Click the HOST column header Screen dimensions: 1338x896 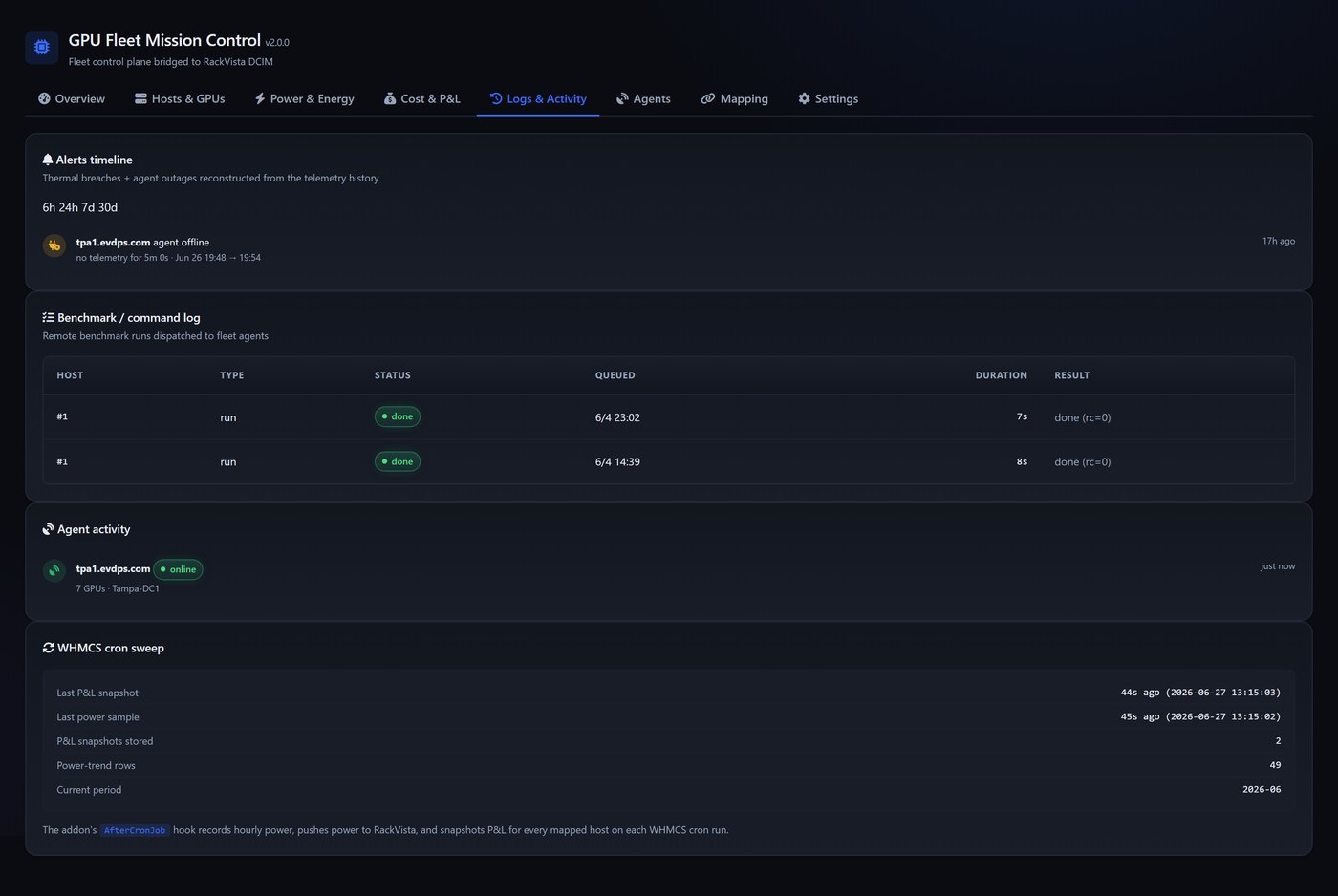pos(70,375)
